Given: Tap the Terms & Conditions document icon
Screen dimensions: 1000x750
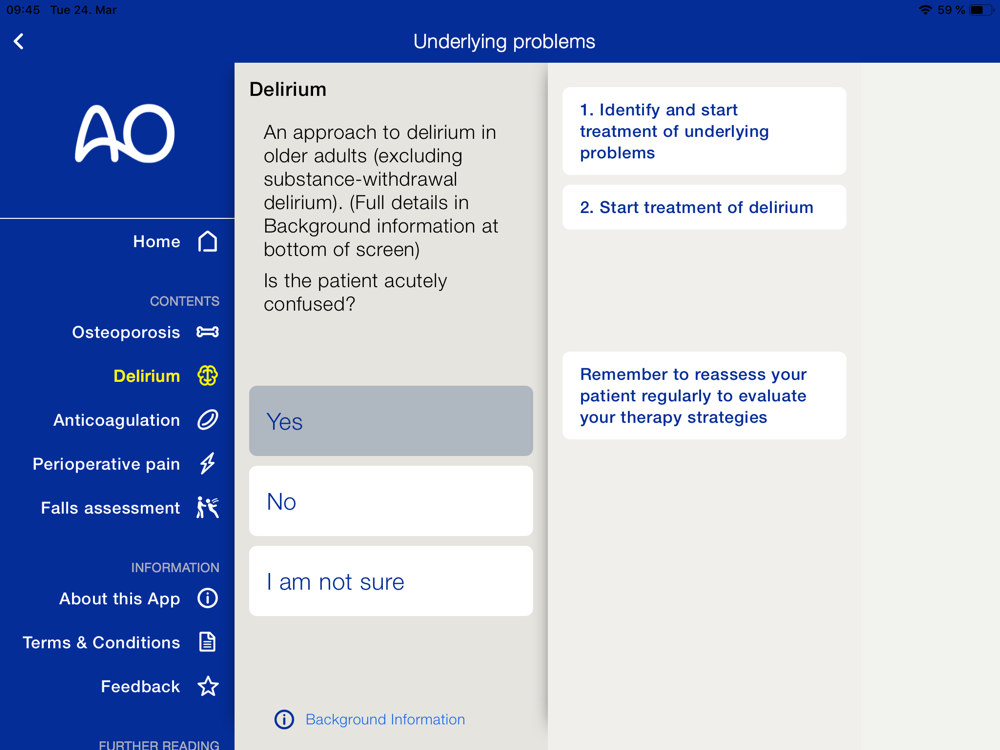Looking at the screenshot, I should pos(207,642).
